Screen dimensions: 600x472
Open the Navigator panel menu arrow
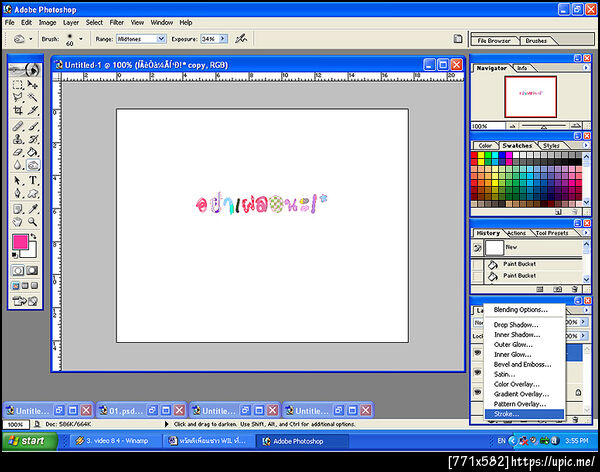click(x=585, y=68)
